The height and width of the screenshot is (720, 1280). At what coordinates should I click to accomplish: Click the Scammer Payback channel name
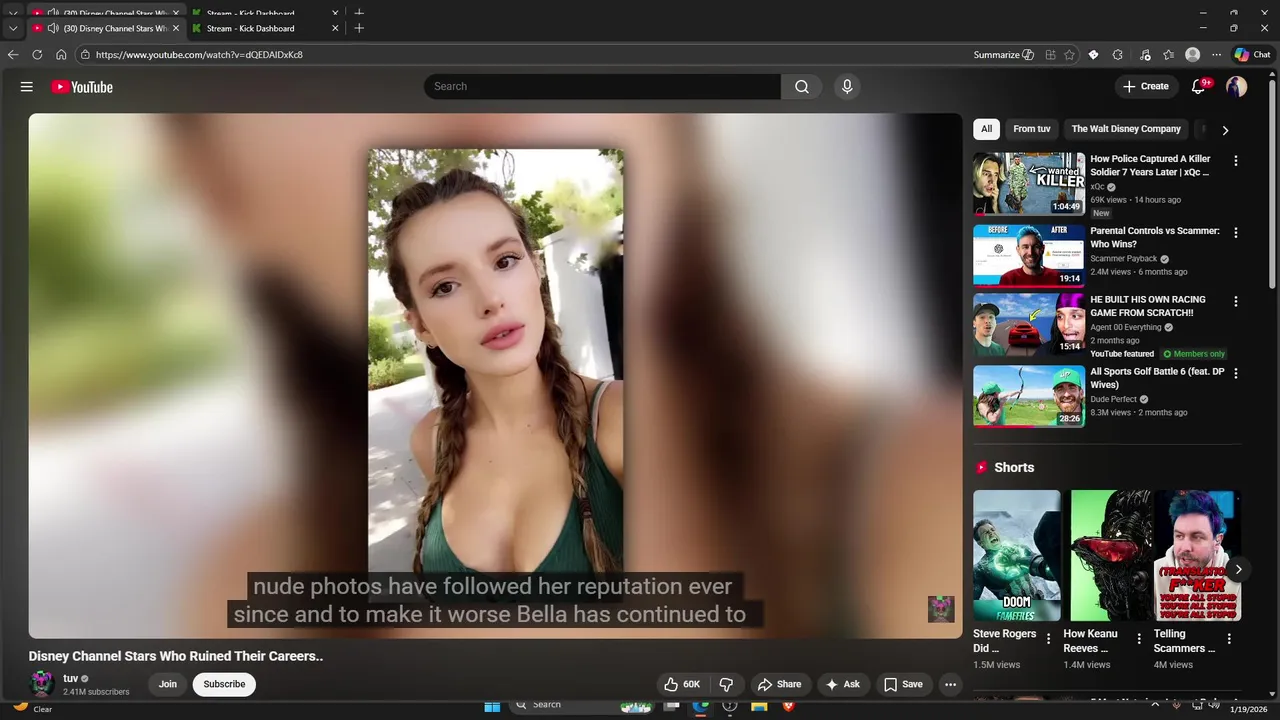1123,259
